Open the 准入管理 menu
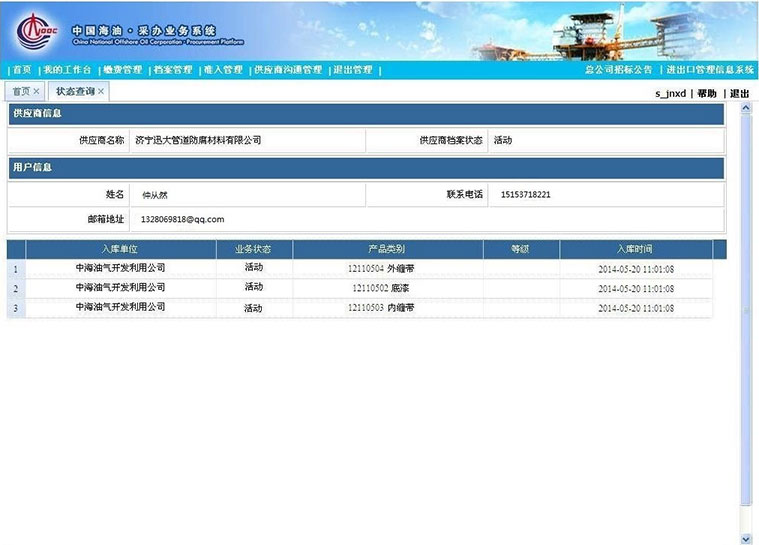The image size is (759, 545). [222, 70]
